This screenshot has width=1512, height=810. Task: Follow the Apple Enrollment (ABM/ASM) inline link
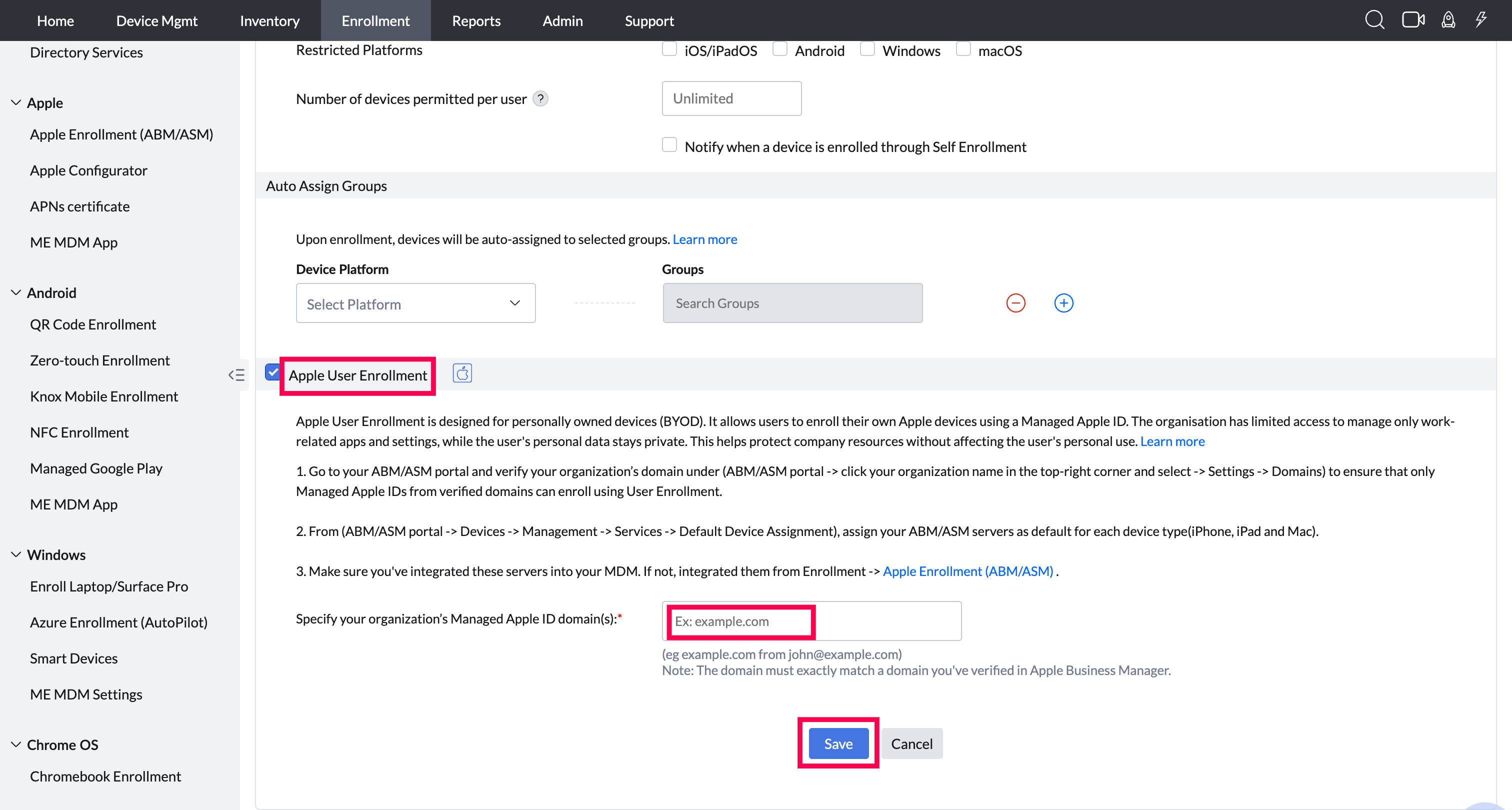[x=968, y=571]
